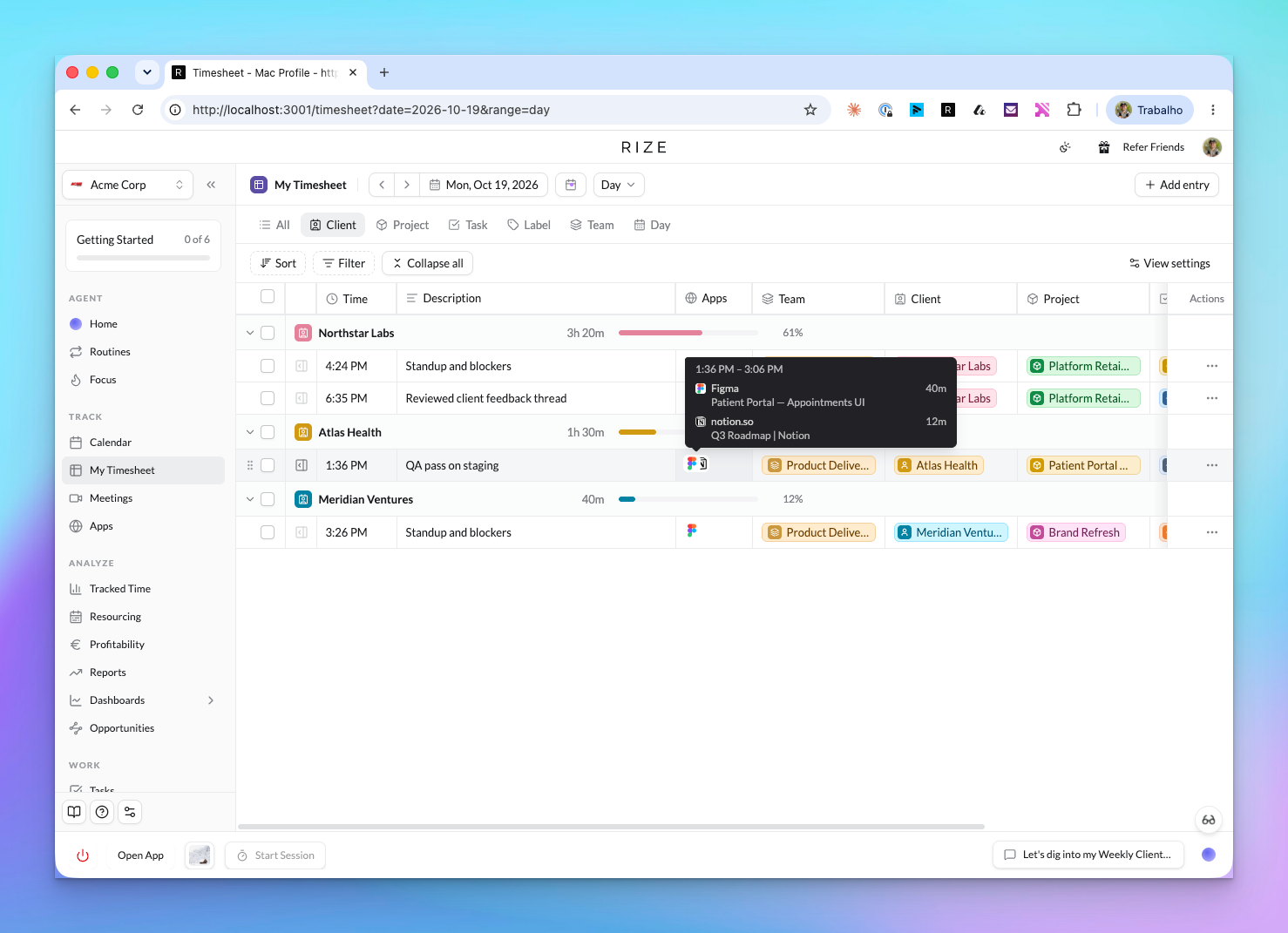Image resolution: width=1288 pixels, height=933 pixels.
Task: Open View settings
Action: [x=1169, y=263]
